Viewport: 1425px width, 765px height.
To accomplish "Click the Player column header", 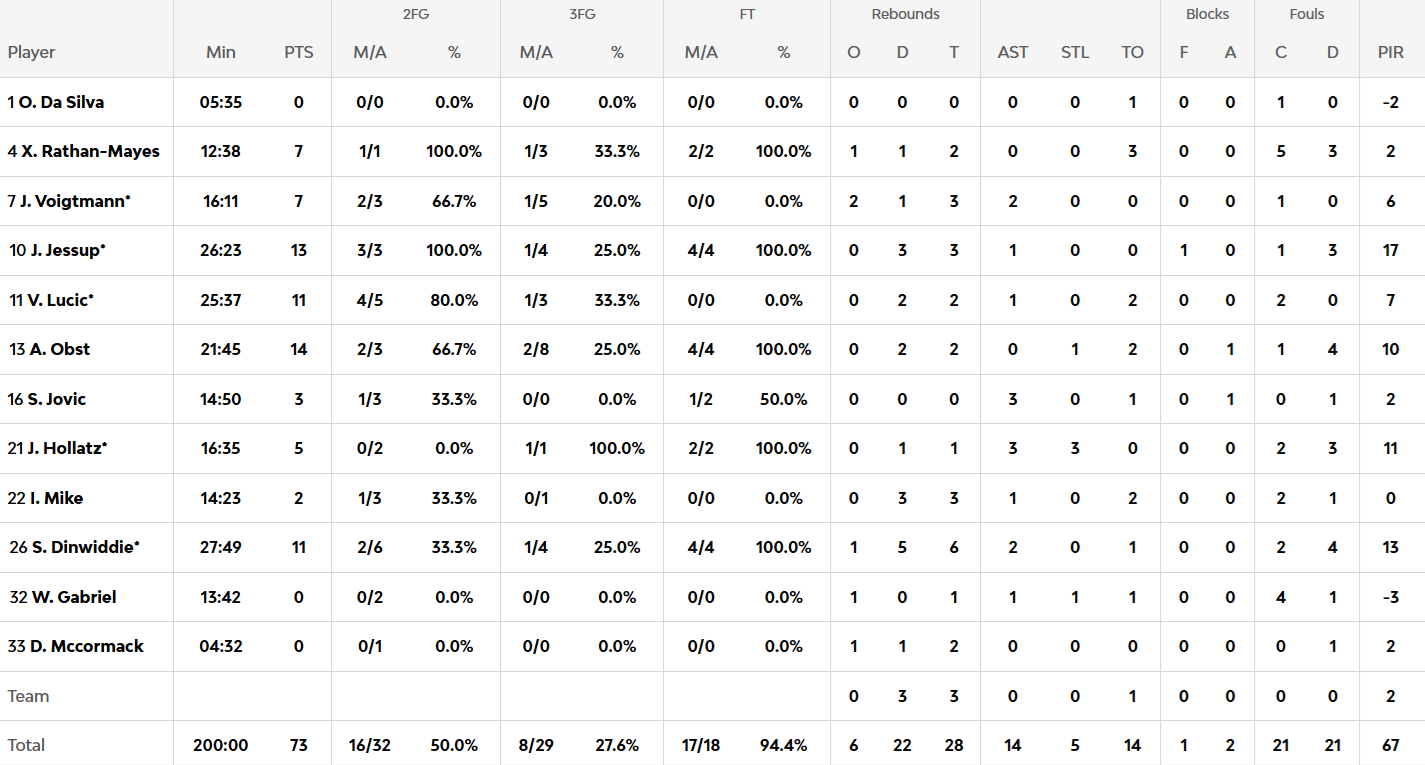I will point(32,52).
